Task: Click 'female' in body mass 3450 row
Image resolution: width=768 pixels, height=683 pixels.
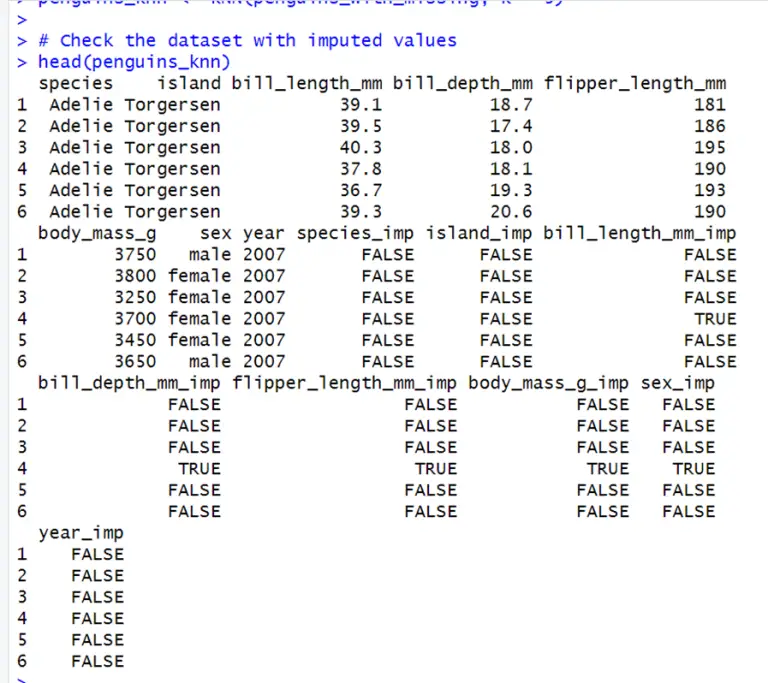Action: 199,340
